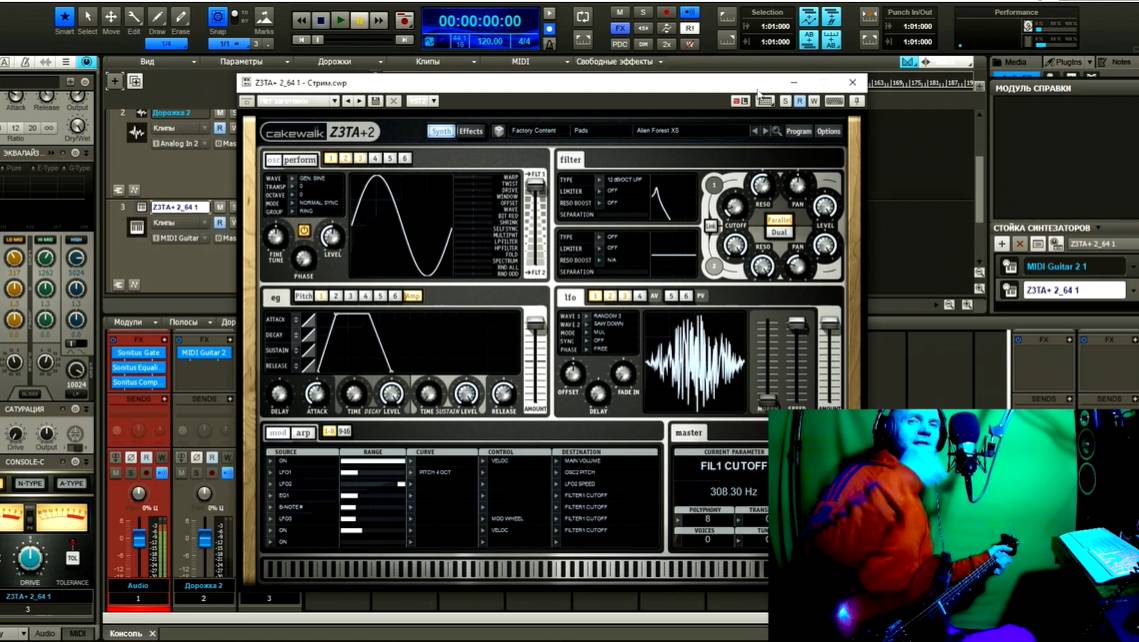
Task: Toggle loop on/off icon
Action: point(583,16)
